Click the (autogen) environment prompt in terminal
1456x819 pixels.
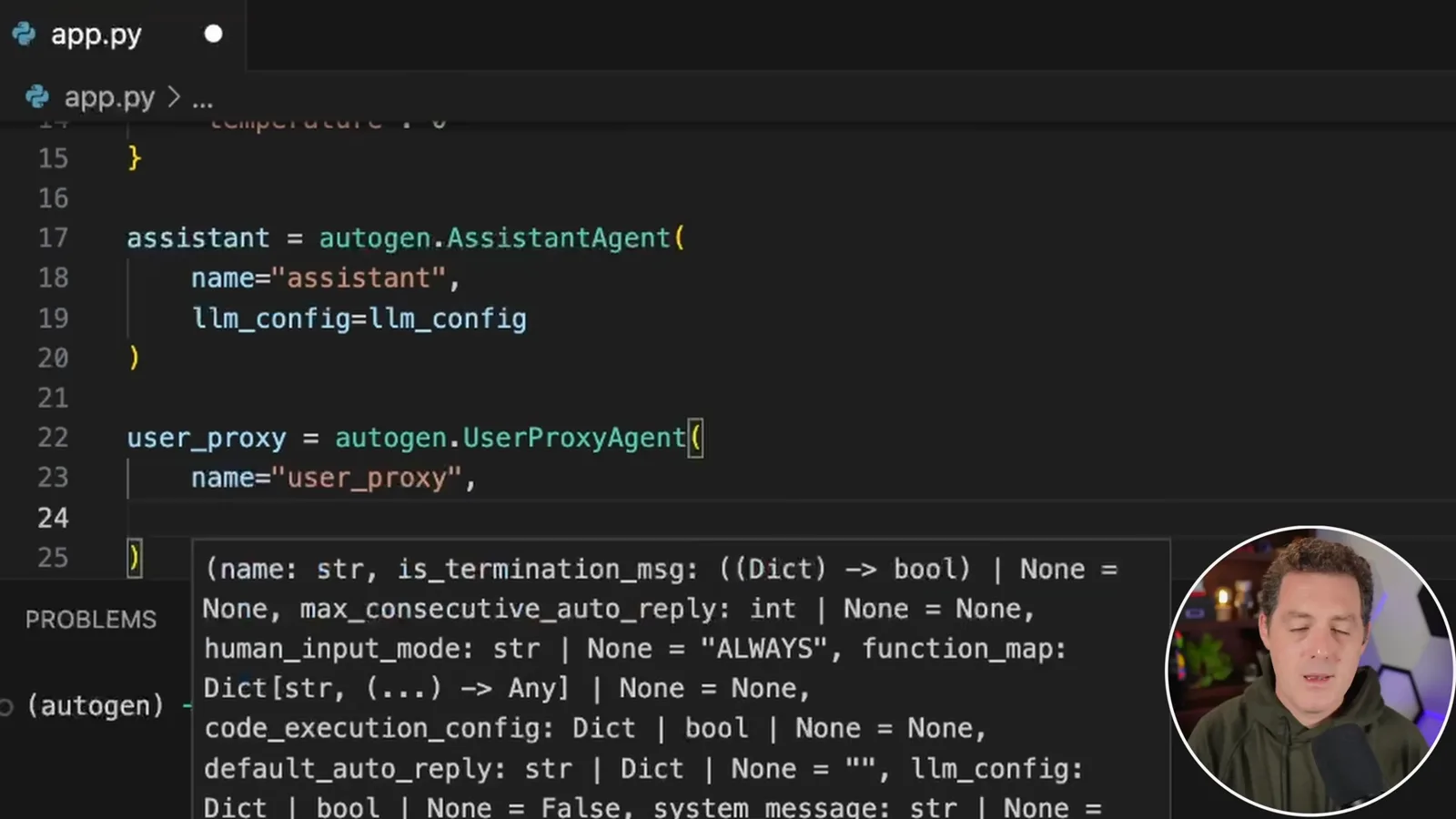(96, 705)
